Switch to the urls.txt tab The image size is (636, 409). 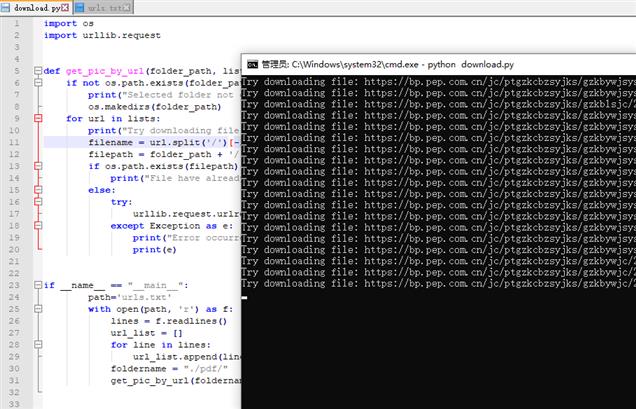(103, 8)
